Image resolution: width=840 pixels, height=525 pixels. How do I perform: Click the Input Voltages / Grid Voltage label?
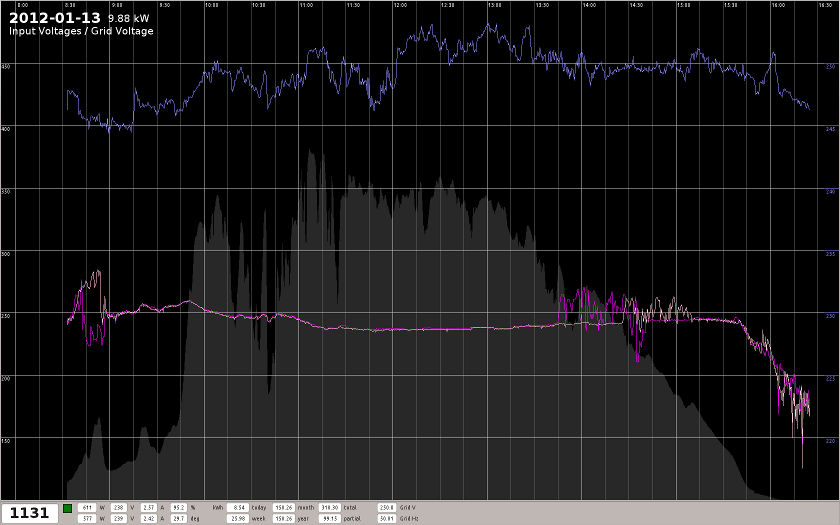pos(81,31)
